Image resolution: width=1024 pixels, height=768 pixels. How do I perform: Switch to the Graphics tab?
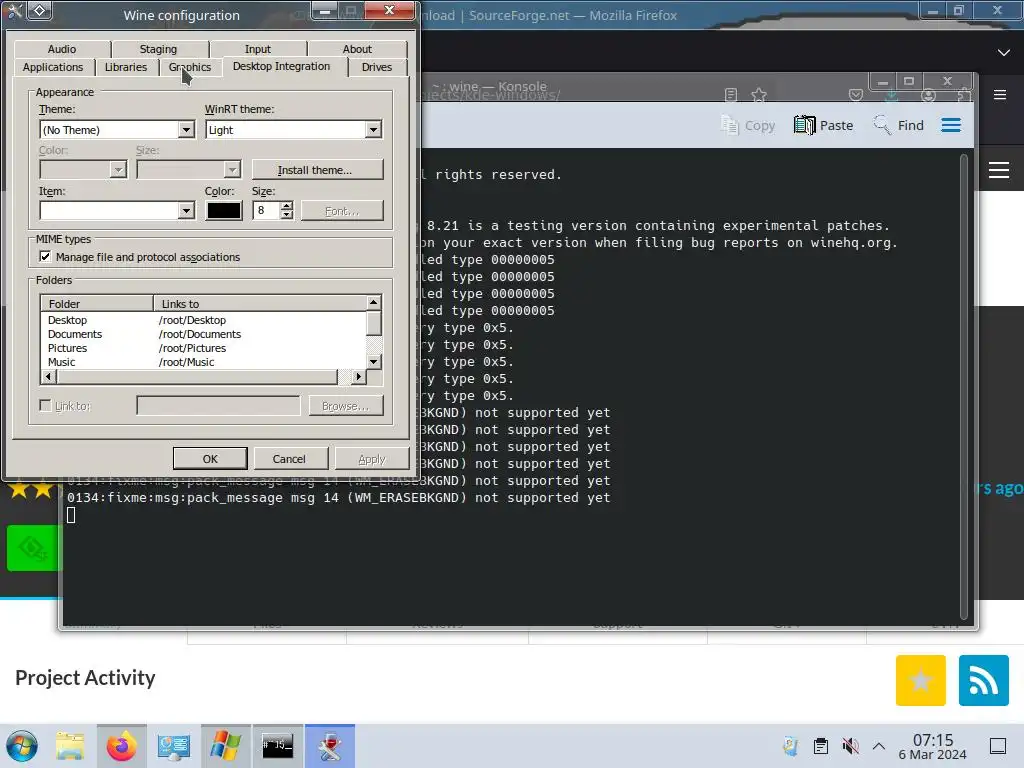tap(190, 67)
